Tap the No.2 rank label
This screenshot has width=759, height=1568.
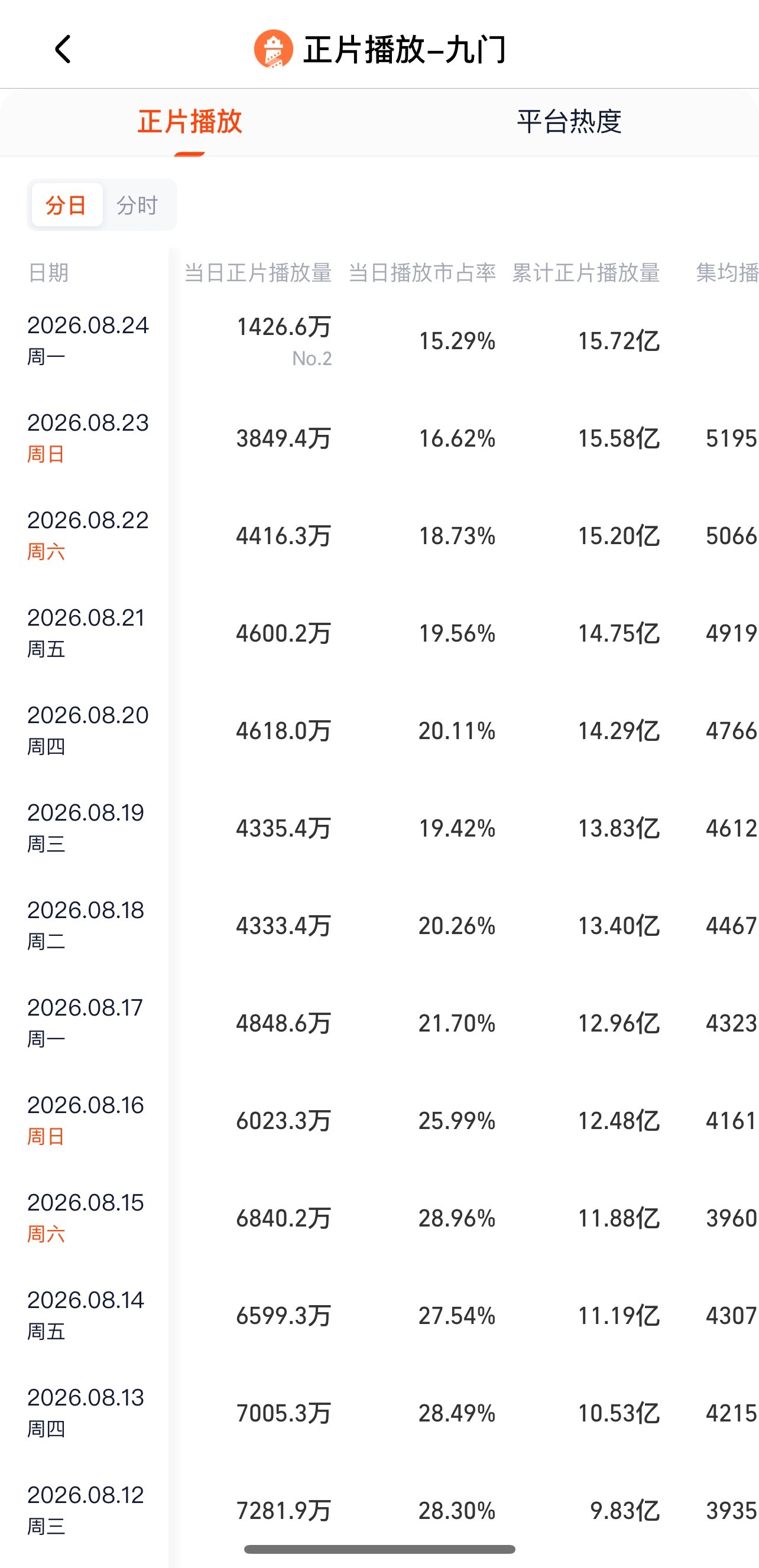[x=312, y=359]
